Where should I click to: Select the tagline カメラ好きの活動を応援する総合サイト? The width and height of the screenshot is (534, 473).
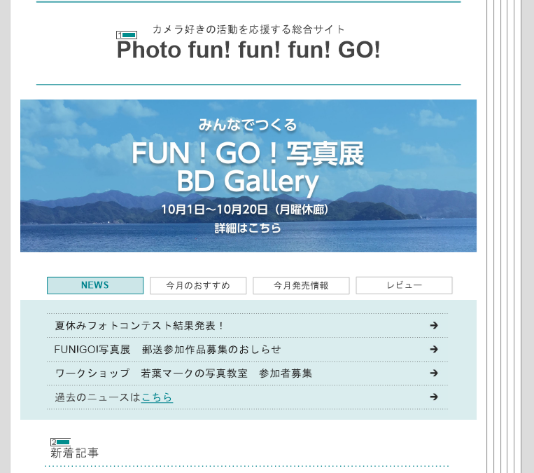pyautogui.click(x=249, y=30)
